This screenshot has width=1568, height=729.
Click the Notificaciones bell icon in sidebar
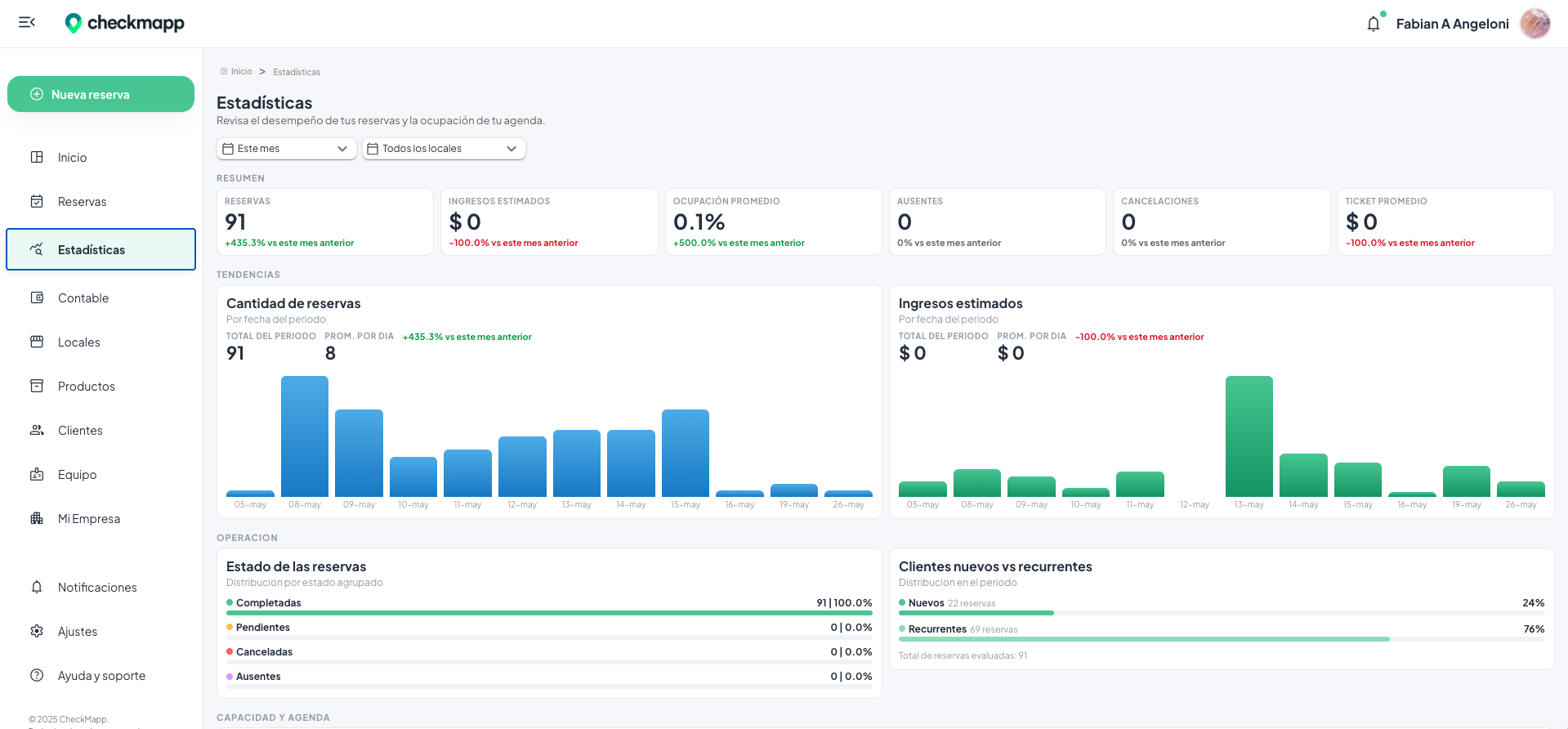pos(37,587)
